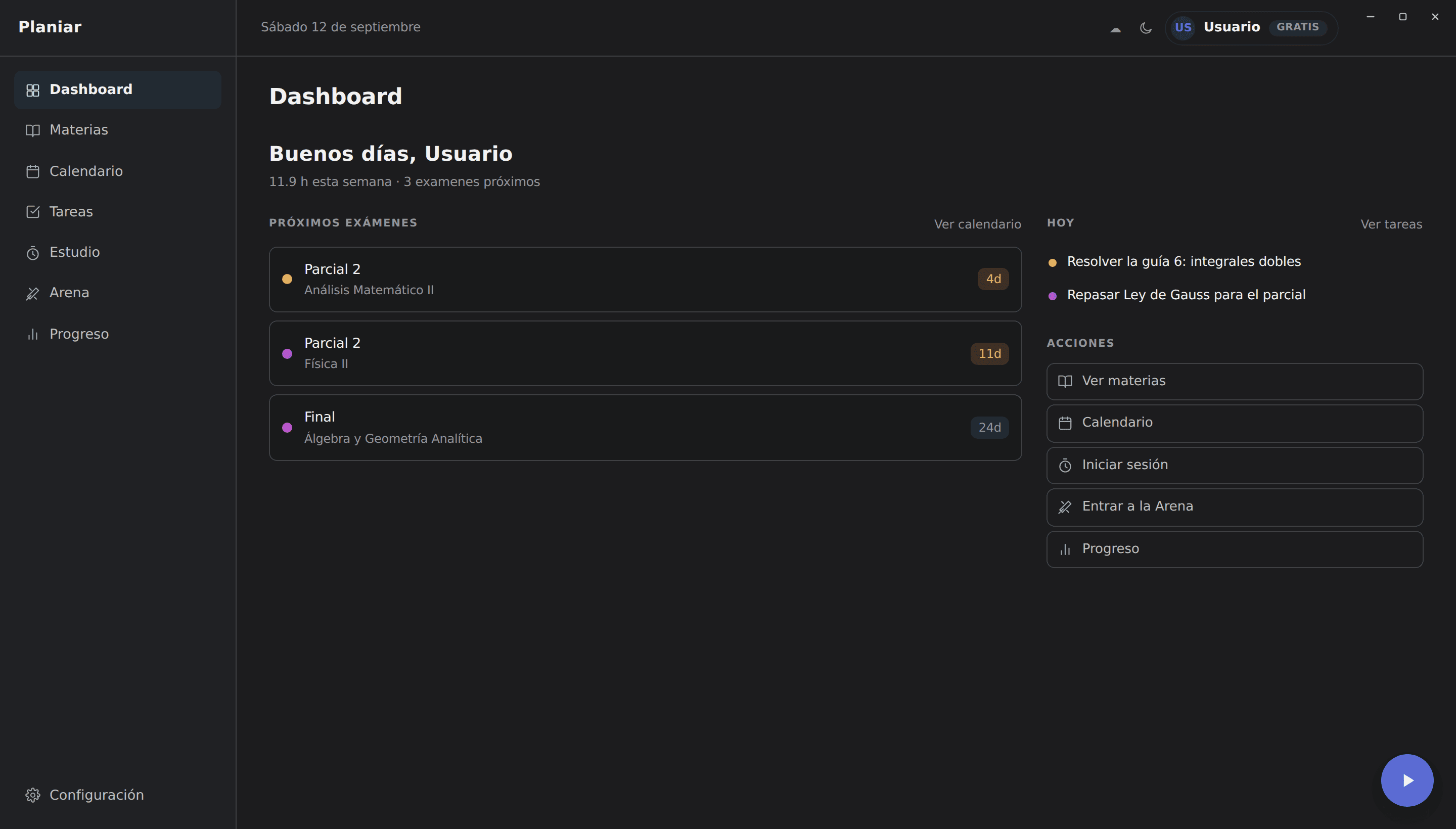Viewport: 1456px width, 829px height.
Task: Click the Materias book icon in sidebar
Action: pos(33,130)
